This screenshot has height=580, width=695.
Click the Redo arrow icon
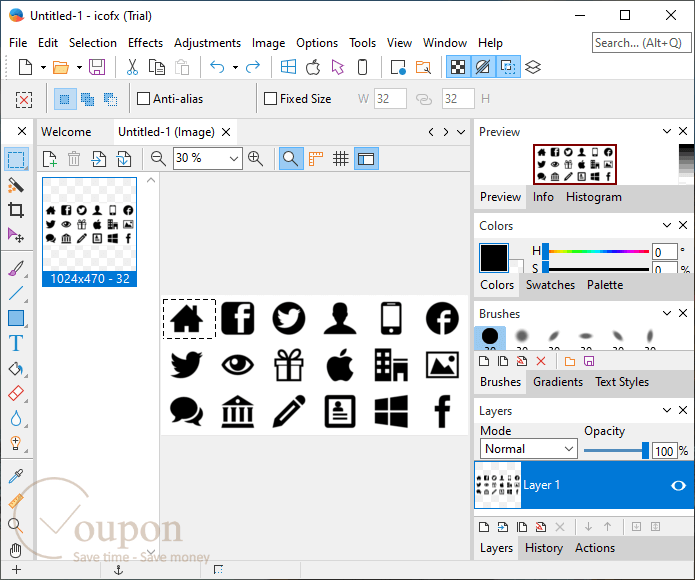[253, 67]
